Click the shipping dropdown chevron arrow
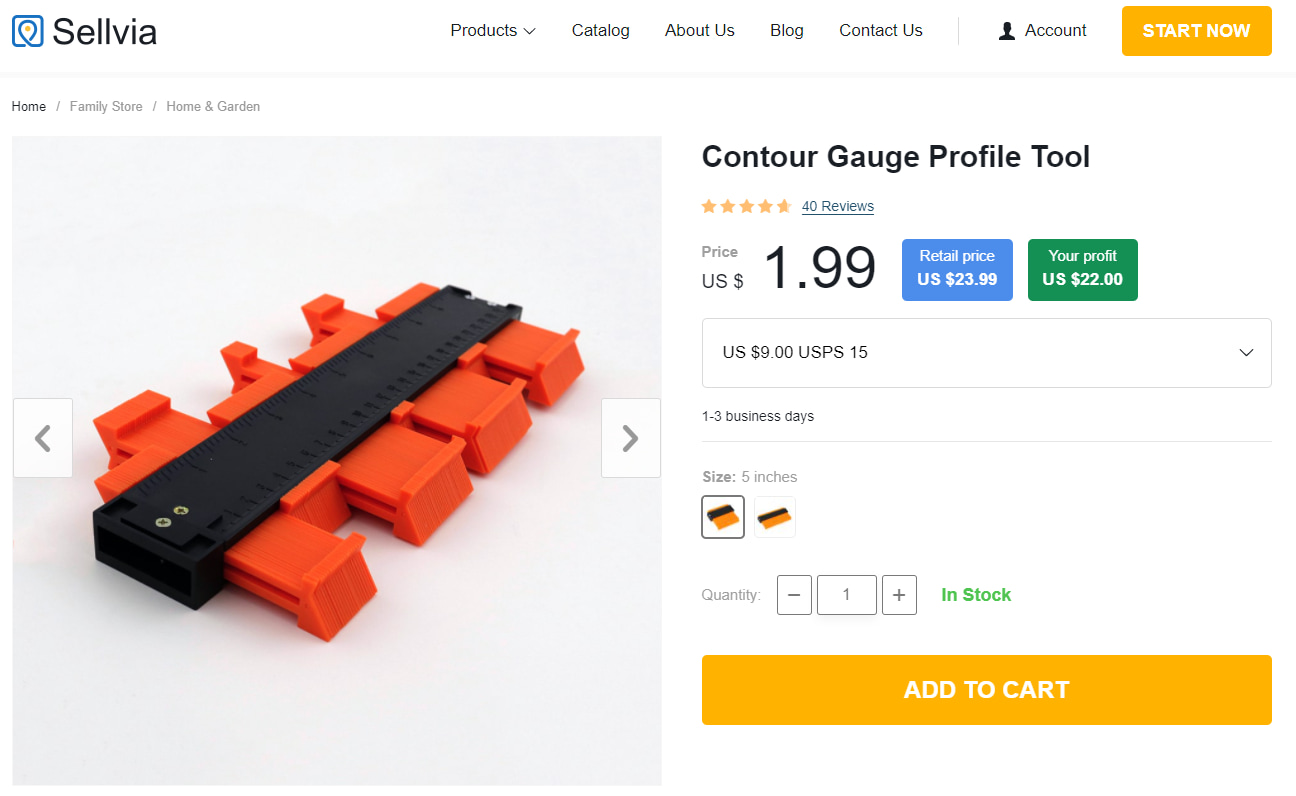The height and width of the screenshot is (796, 1296). click(x=1246, y=353)
